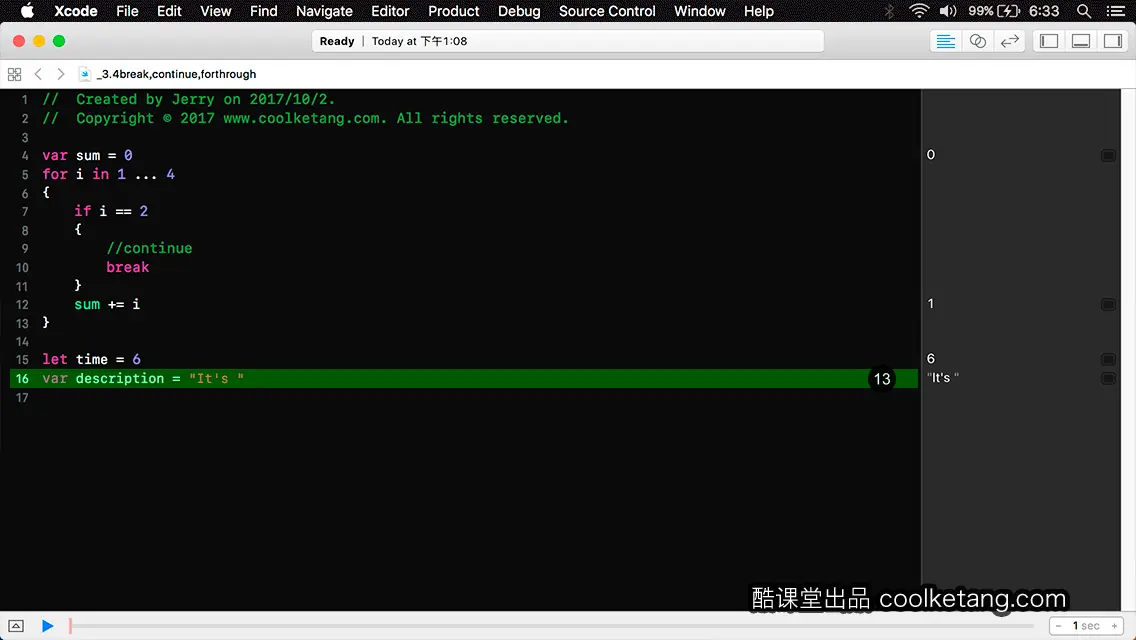Image resolution: width=1136 pixels, height=640 pixels.
Task: Show the standard editor
Action: [x=945, y=41]
